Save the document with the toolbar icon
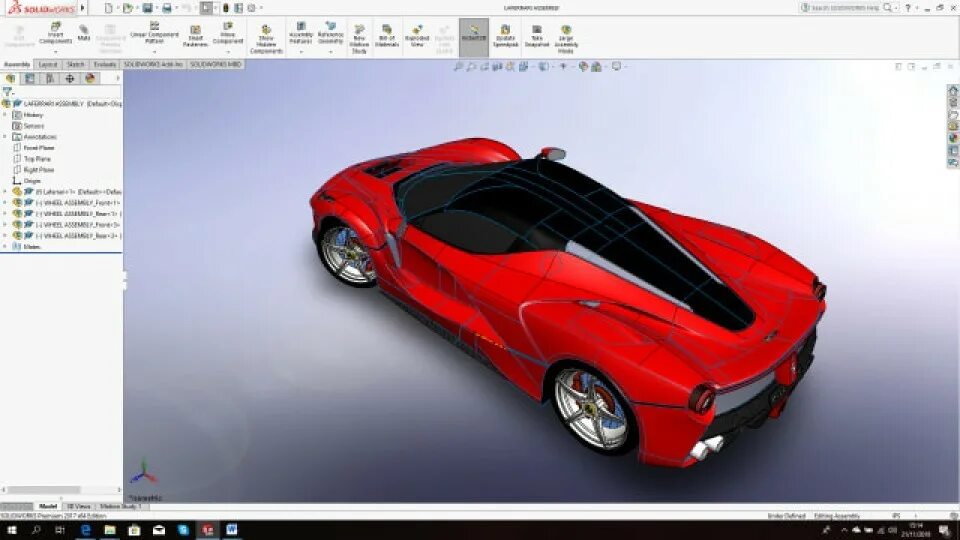The height and width of the screenshot is (540, 960). 147,8
